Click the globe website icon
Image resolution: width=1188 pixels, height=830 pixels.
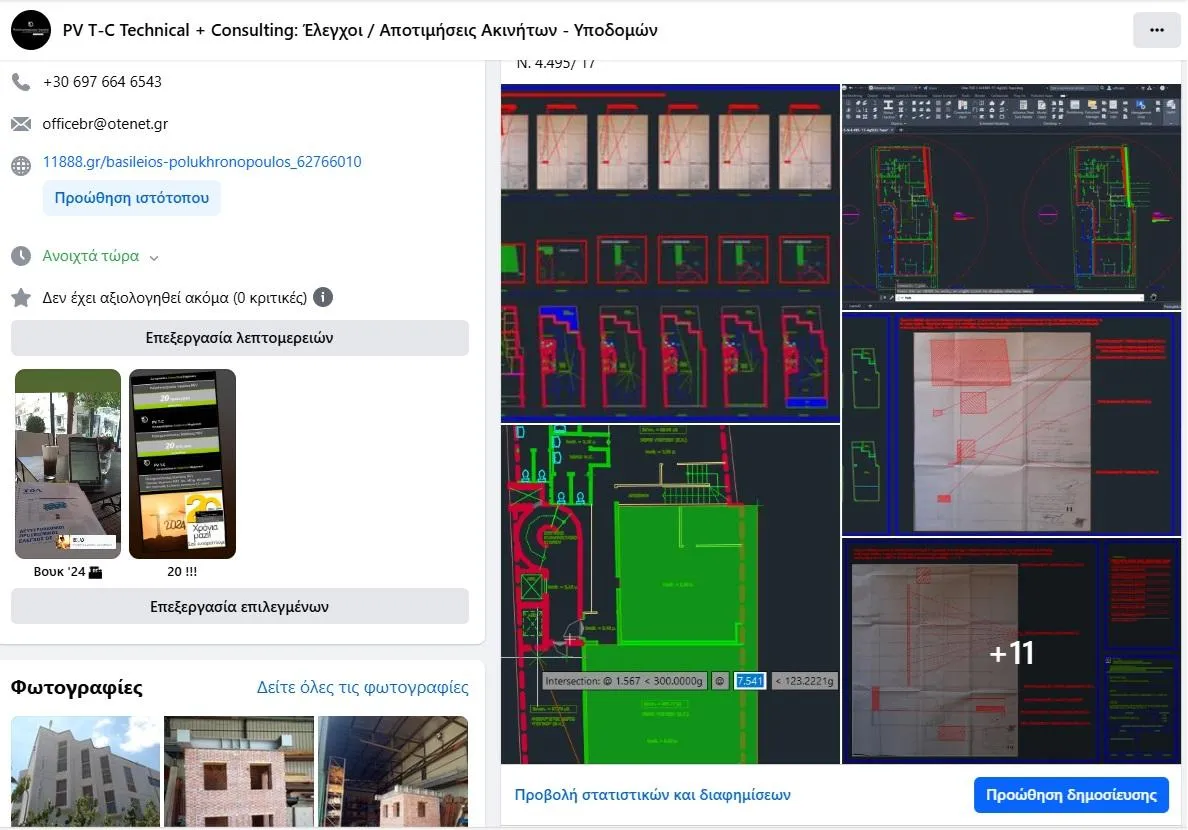[21, 166]
